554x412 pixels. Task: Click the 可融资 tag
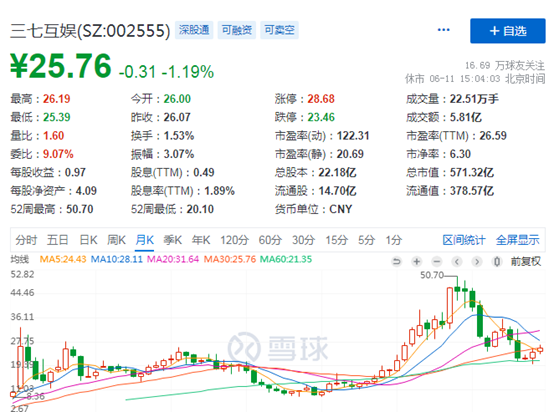[x=236, y=30]
